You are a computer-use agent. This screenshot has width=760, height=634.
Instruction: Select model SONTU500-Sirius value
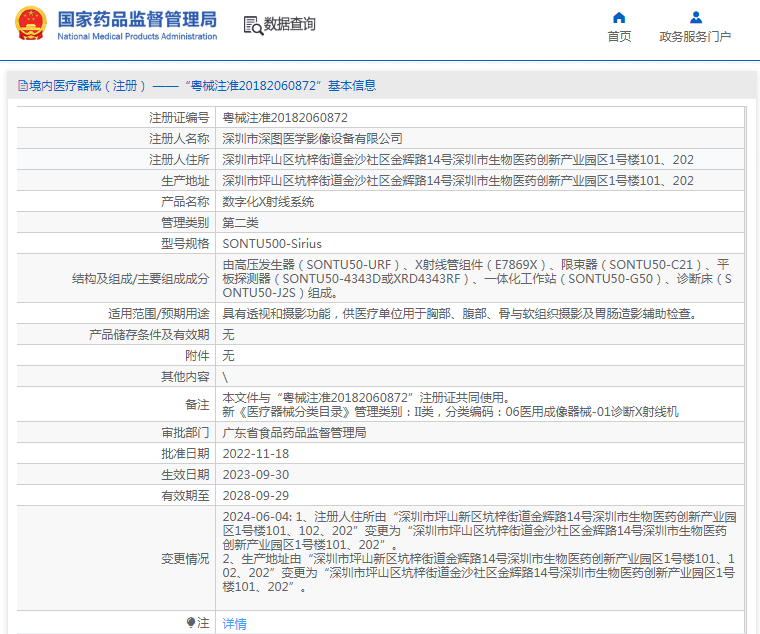[272, 243]
